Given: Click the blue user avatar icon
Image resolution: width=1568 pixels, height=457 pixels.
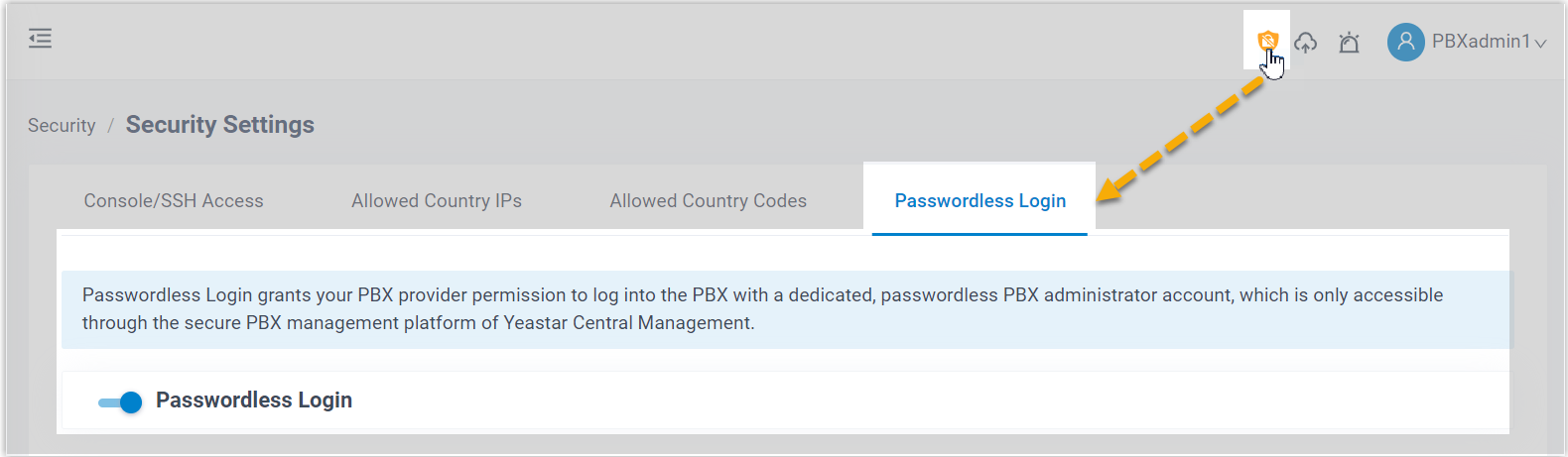Looking at the screenshot, I should (1405, 42).
